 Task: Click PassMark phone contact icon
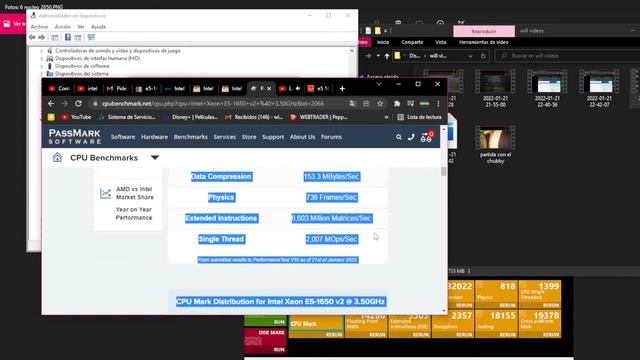411,137
